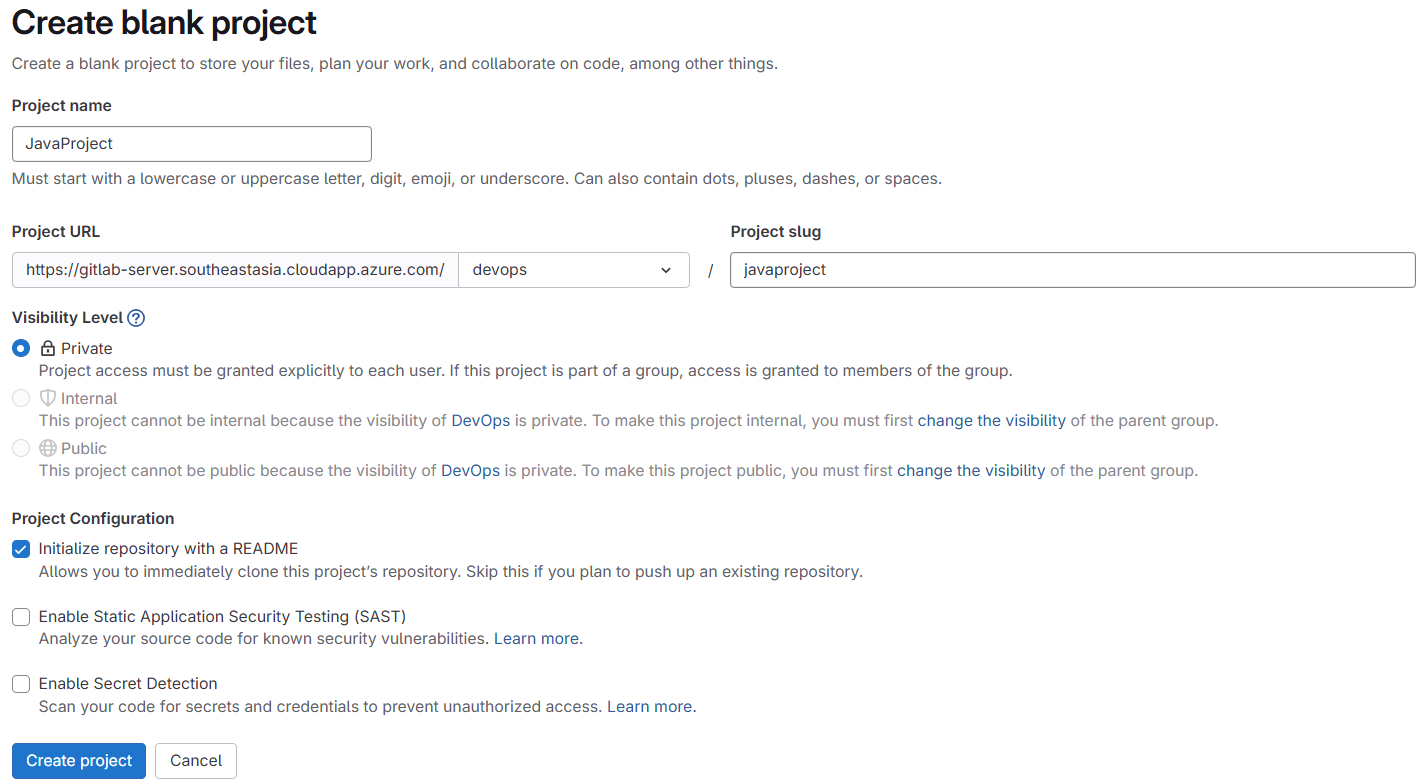Open the devops namespace dropdown
Viewport: 1421px width, 784px height.
pyautogui.click(x=573, y=269)
